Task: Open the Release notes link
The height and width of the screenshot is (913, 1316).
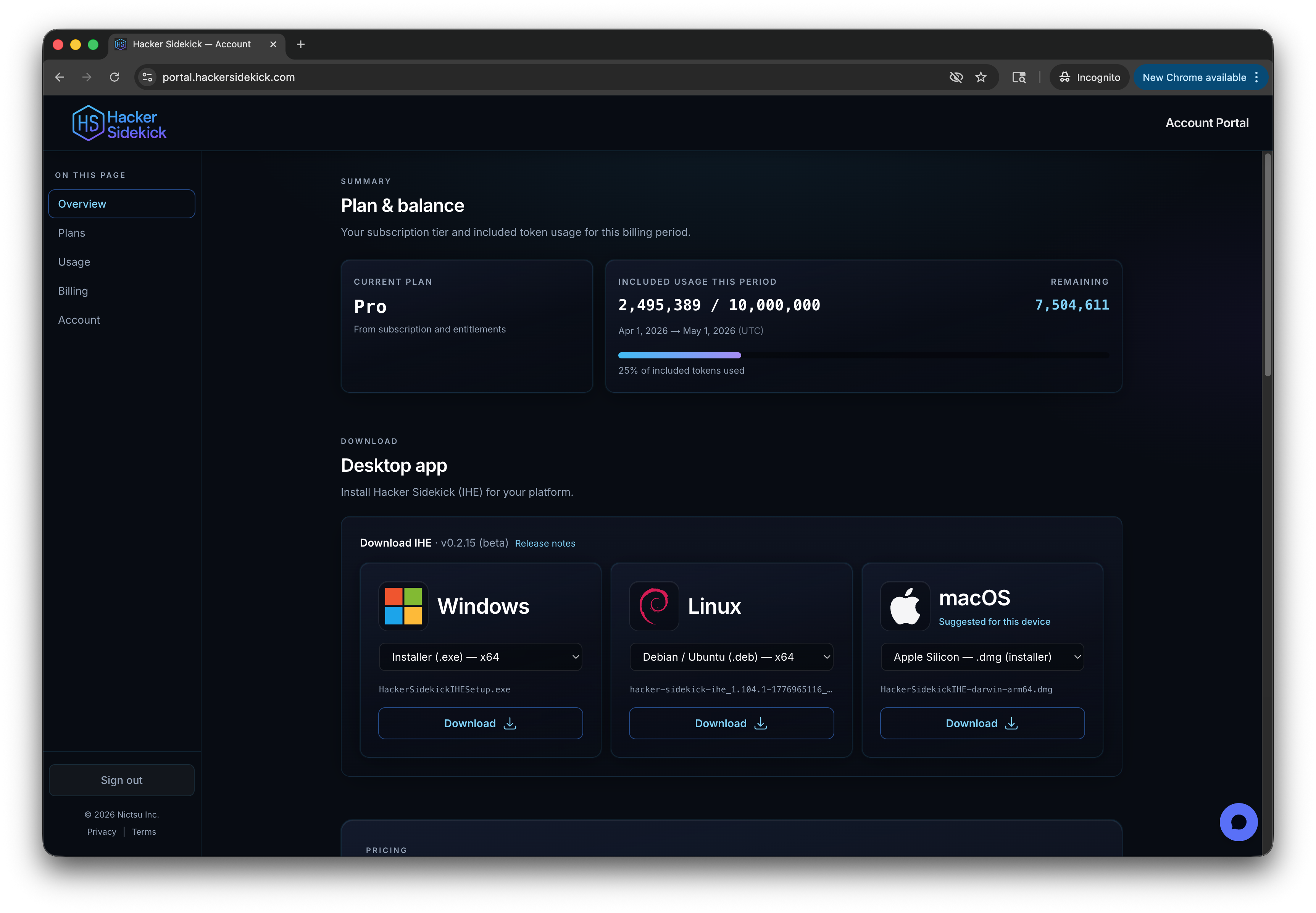Action: [x=545, y=543]
